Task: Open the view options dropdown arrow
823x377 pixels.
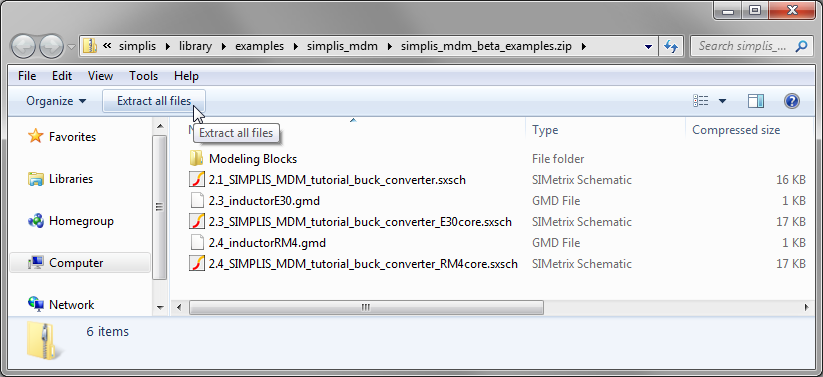Action: tap(722, 101)
